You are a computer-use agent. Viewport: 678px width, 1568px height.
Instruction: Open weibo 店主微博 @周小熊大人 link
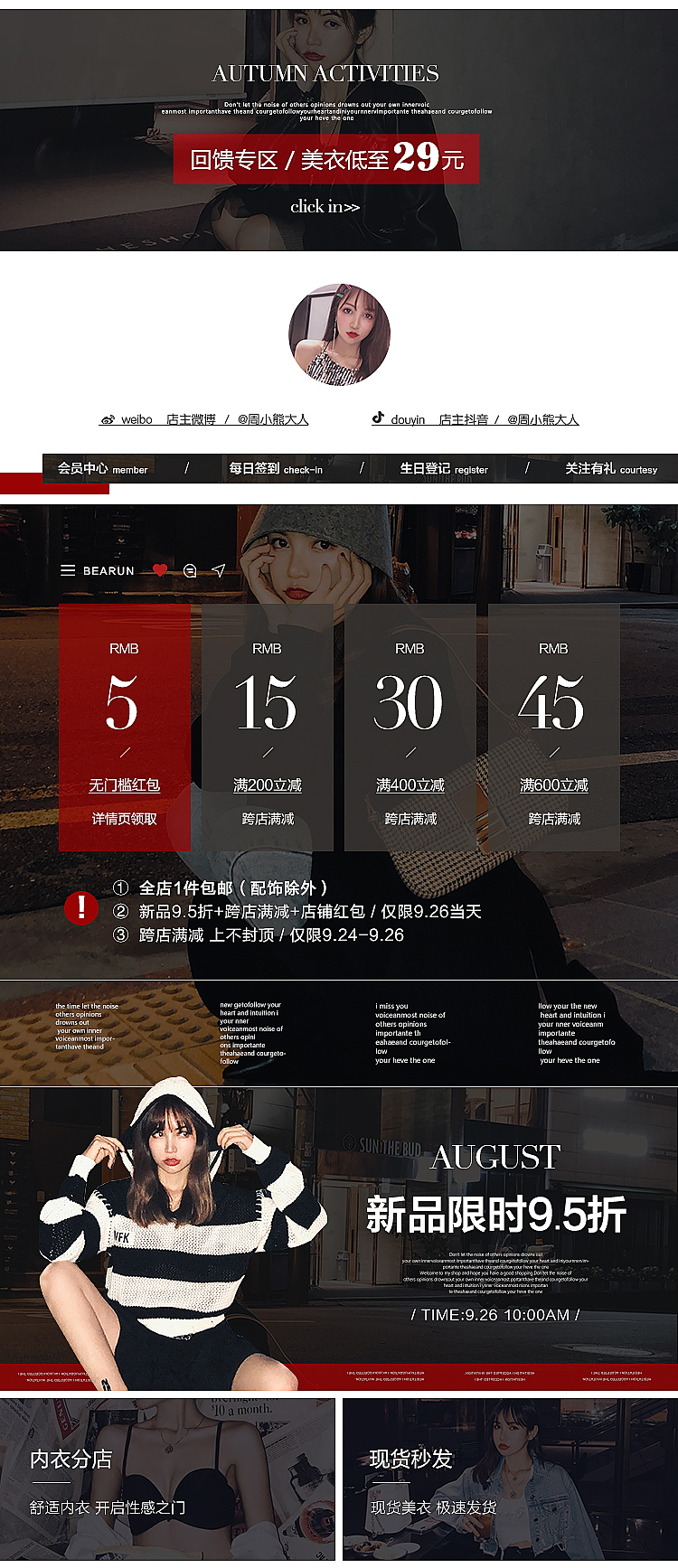(205, 419)
